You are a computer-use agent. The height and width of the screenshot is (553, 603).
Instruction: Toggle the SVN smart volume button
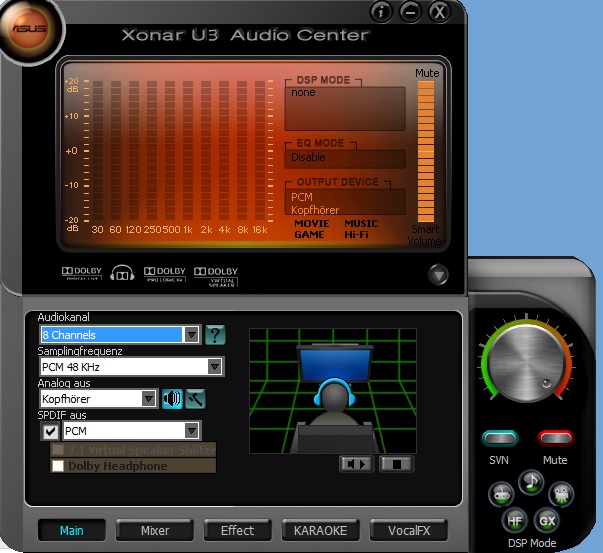pos(500,438)
